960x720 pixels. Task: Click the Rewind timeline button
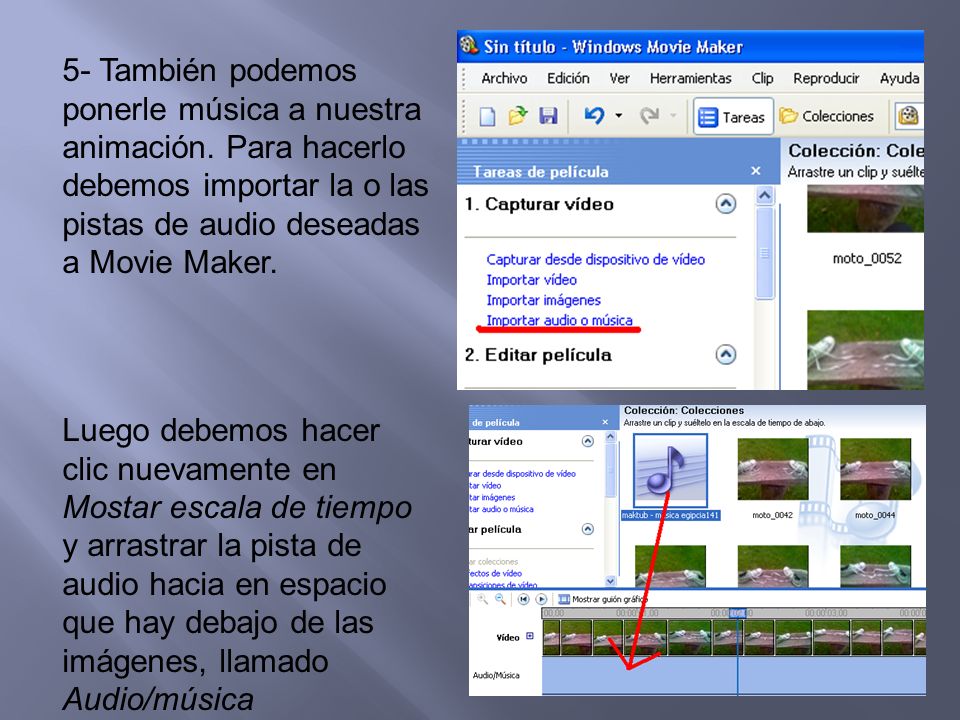pyautogui.click(x=523, y=599)
